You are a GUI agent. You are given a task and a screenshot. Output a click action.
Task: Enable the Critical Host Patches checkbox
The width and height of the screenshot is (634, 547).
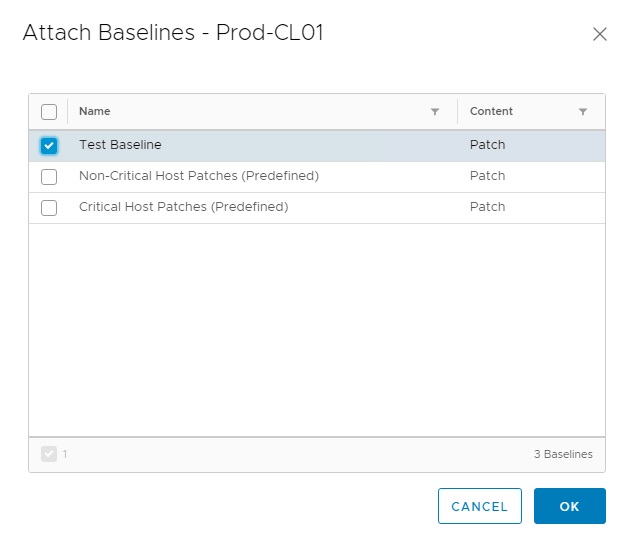coord(49,208)
